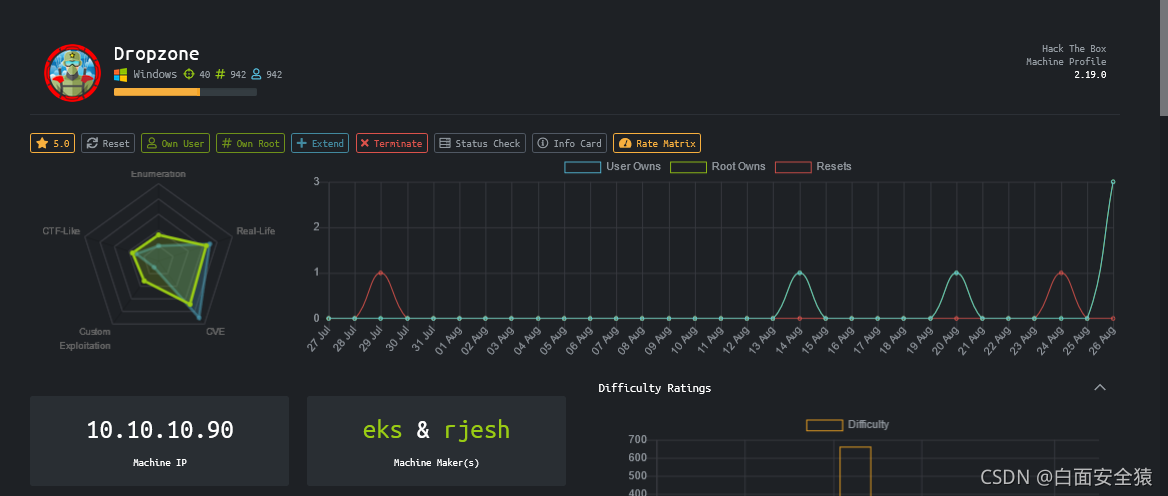Viewport: 1168px width, 496px height.
Task: Click the CVE radar axis label
Action: [215, 331]
